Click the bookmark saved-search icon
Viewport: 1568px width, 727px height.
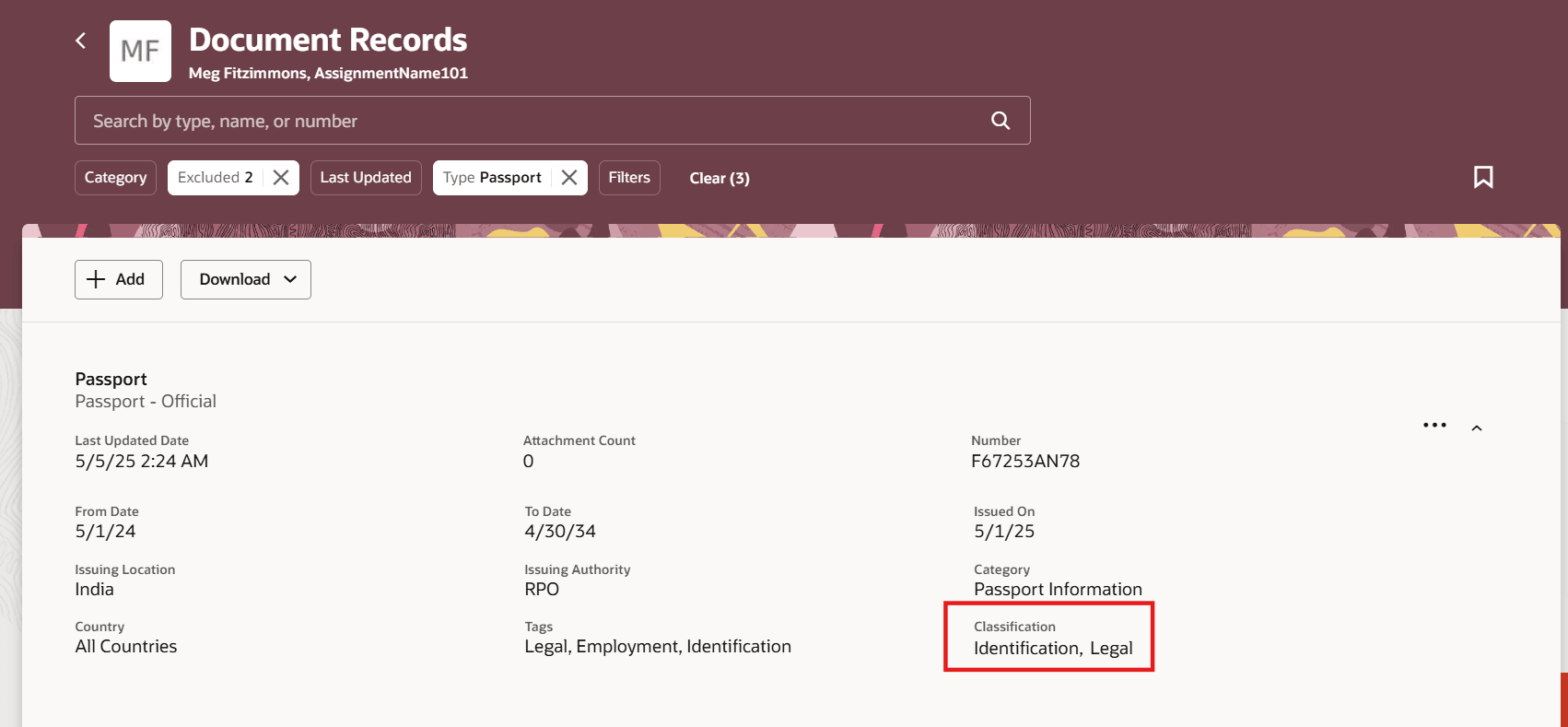coord(1483,177)
